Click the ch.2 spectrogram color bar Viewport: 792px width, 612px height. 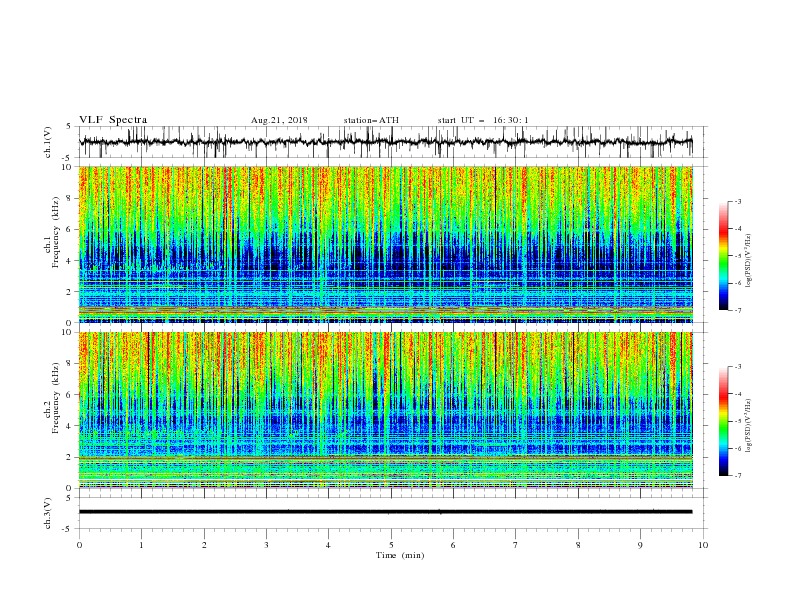tap(723, 421)
